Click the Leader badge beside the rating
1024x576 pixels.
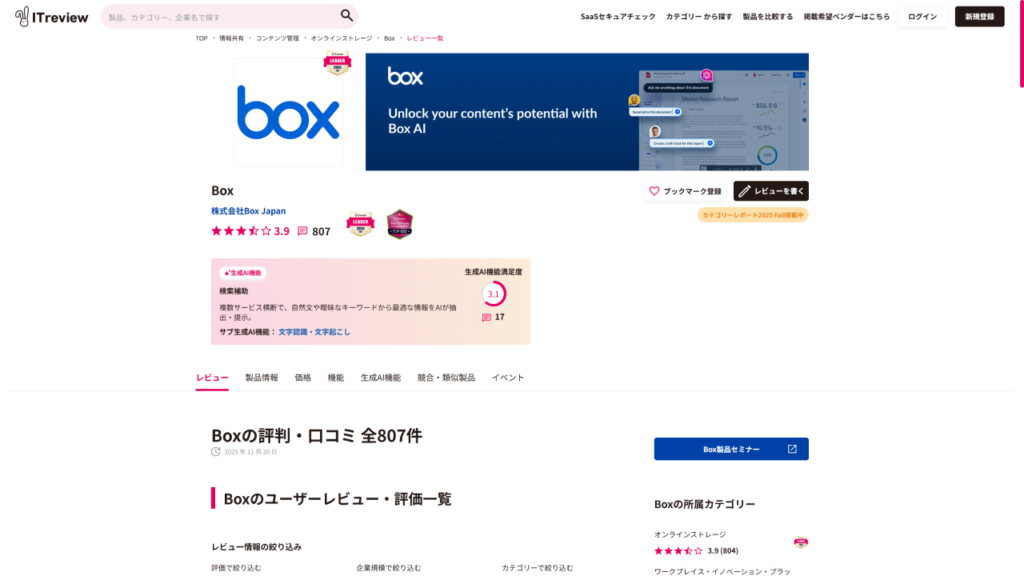pos(359,225)
